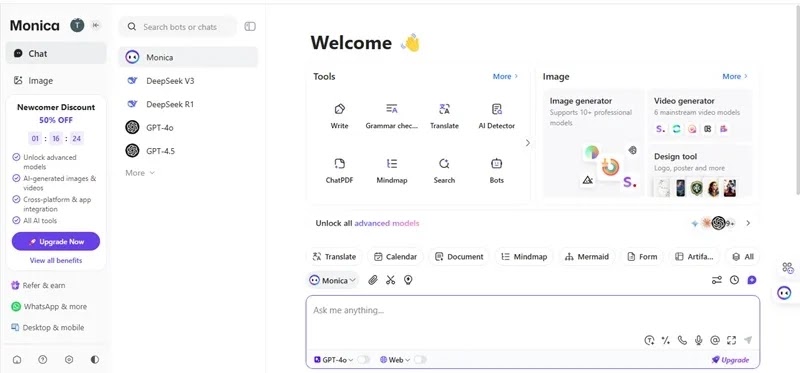The height and width of the screenshot is (373, 800).
Task: Click the scissors screenshot icon
Action: [390, 280]
